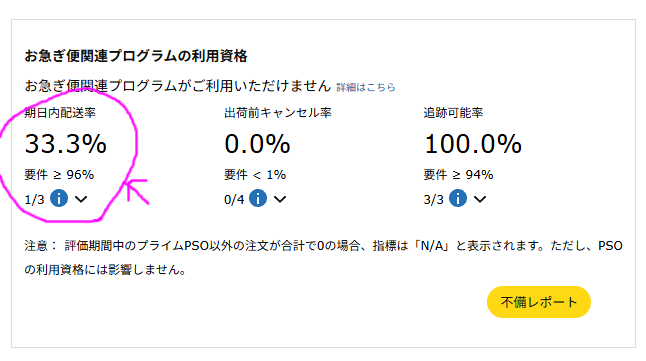
Task: Click the 0/4 order count
Action: [x=234, y=200]
